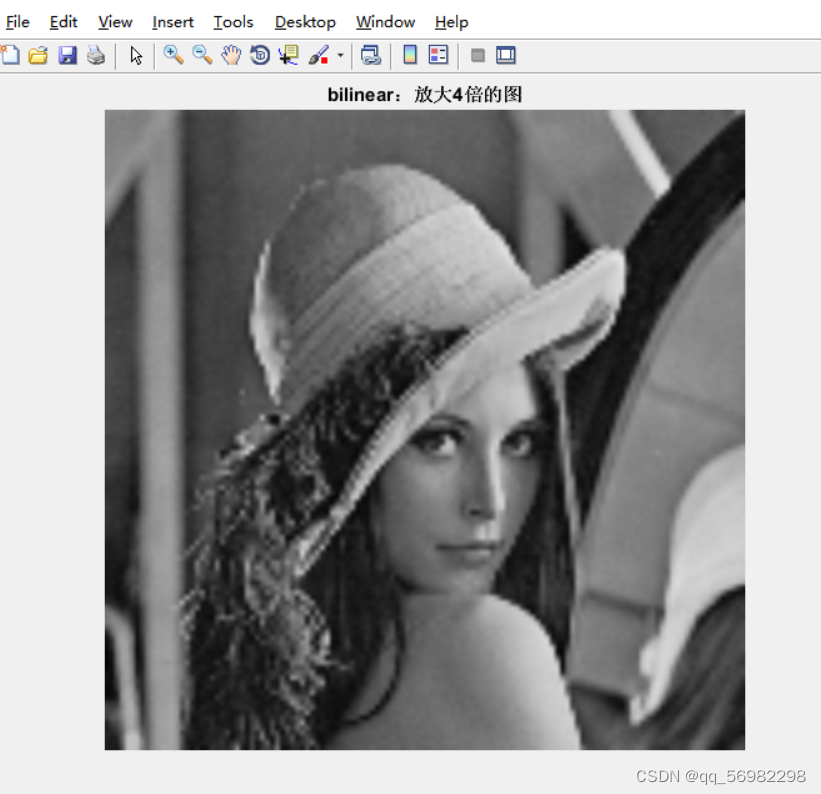Screen dimensions: 821x794
Task: Select the bilinear plot title text
Action: click(425, 95)
